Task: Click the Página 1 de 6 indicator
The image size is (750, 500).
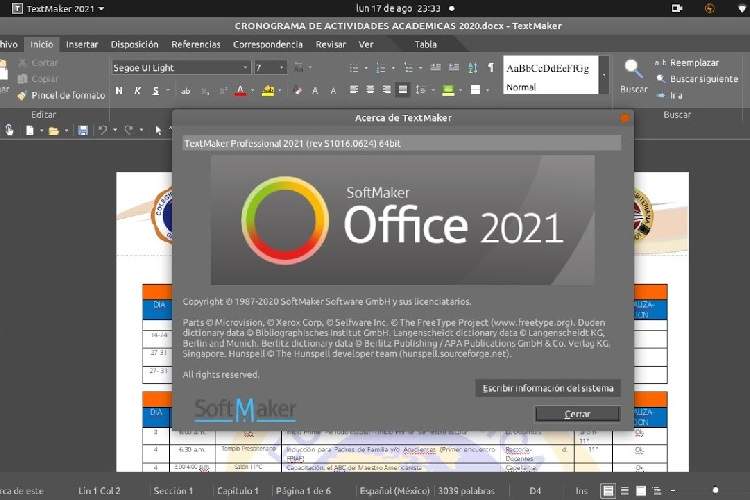Action: pyautogui.click(x=303, y=490)
